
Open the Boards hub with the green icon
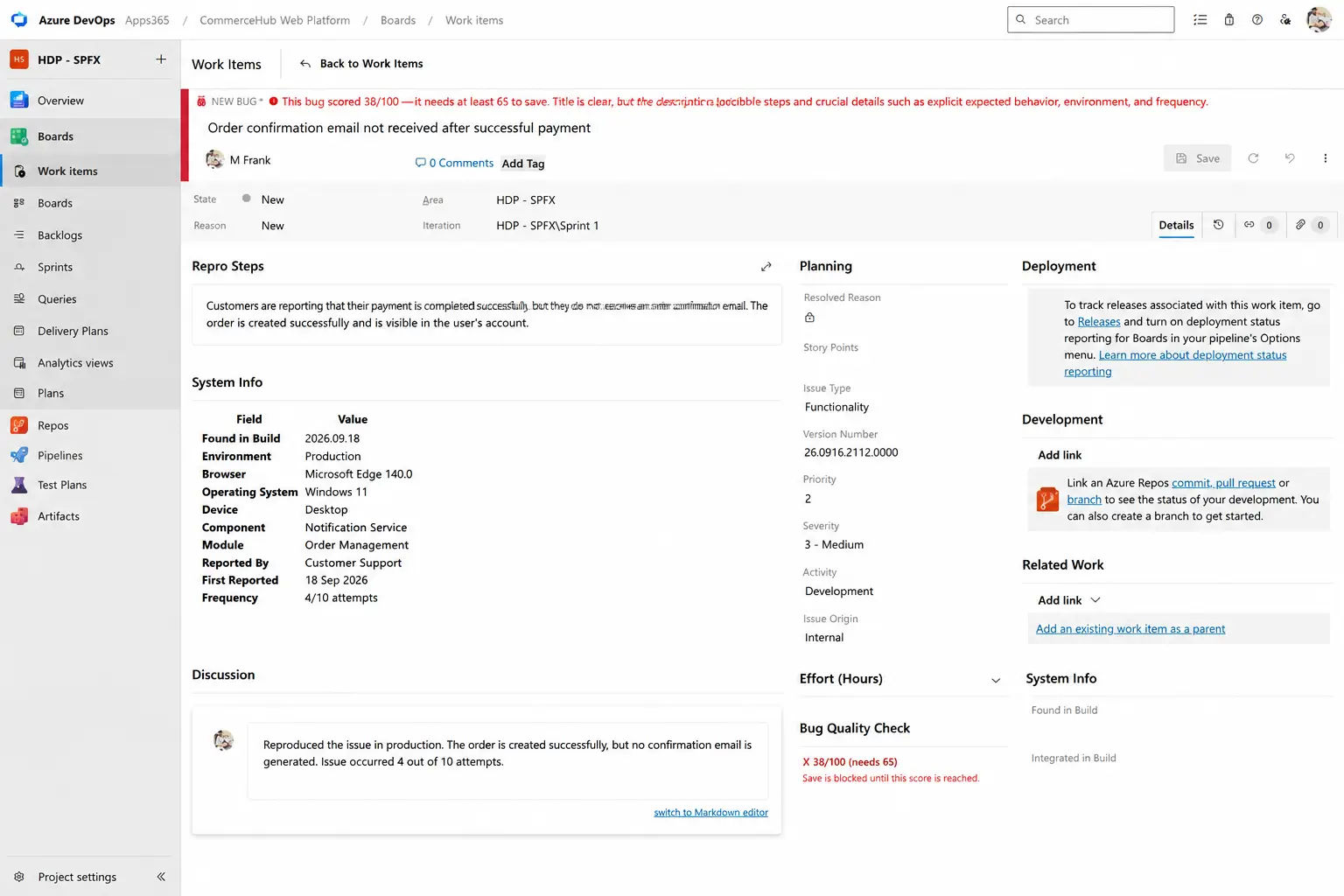[90, 136]
